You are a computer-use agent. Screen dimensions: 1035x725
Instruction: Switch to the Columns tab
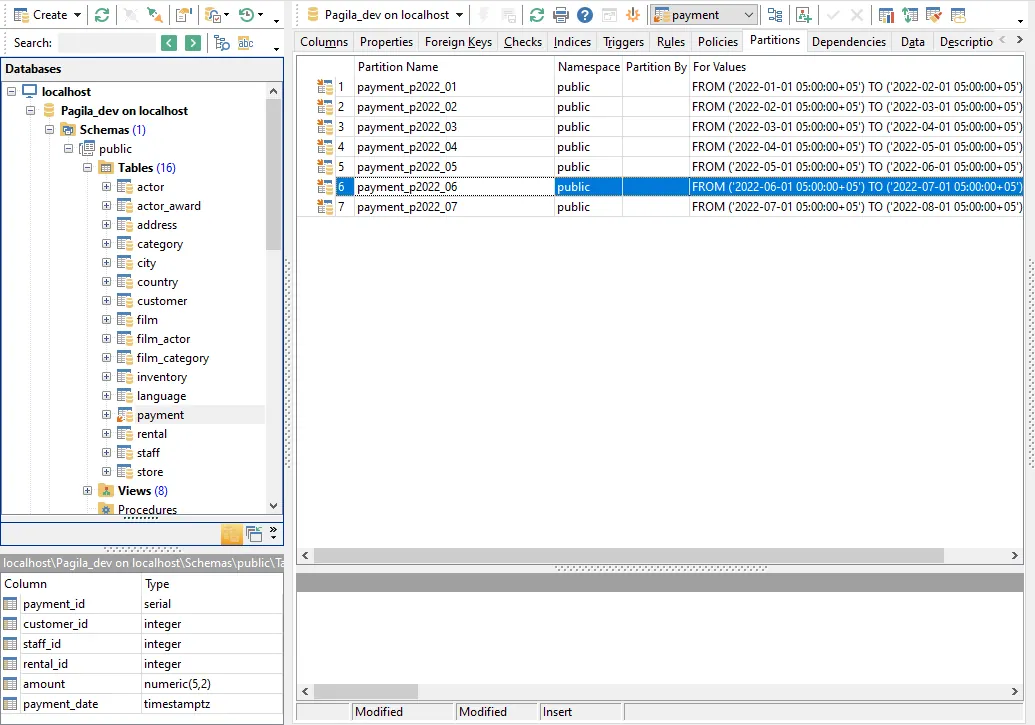324,42
